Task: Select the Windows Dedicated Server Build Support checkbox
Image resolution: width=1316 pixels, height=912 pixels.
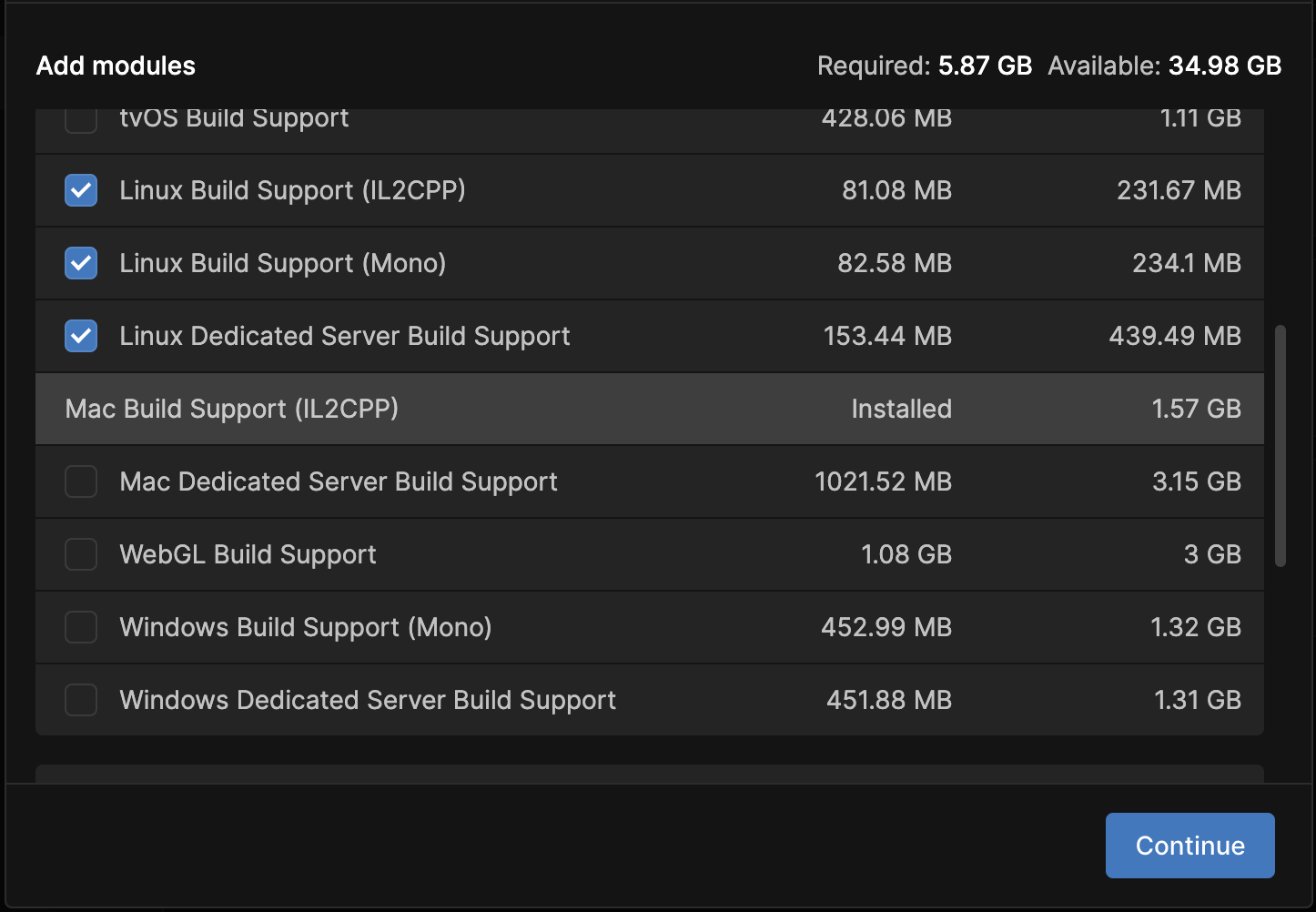Action: tap(81, 700)
